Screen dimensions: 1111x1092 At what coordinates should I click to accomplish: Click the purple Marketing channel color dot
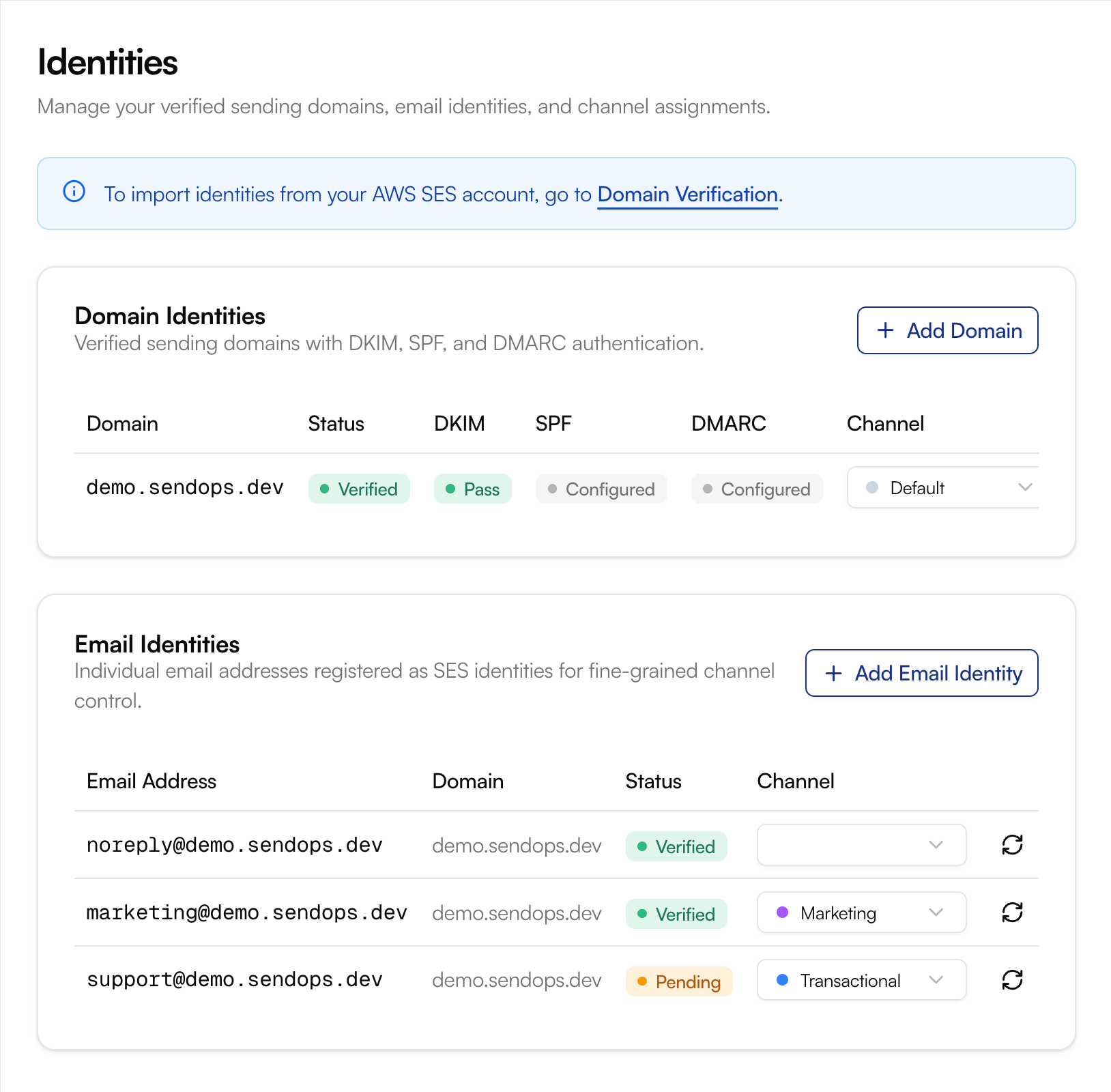coord(783,913)
